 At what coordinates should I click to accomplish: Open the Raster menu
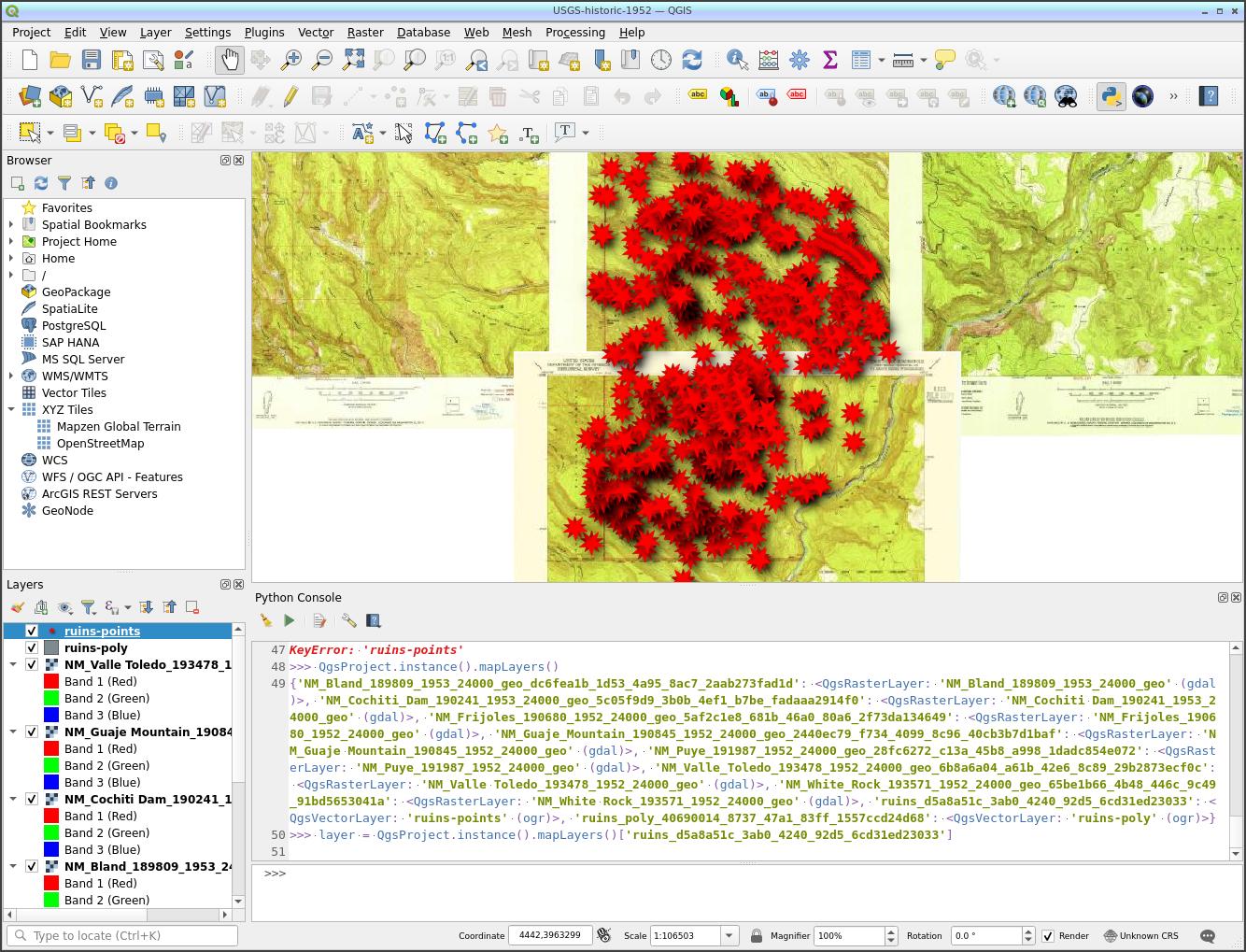pos(365,32)
